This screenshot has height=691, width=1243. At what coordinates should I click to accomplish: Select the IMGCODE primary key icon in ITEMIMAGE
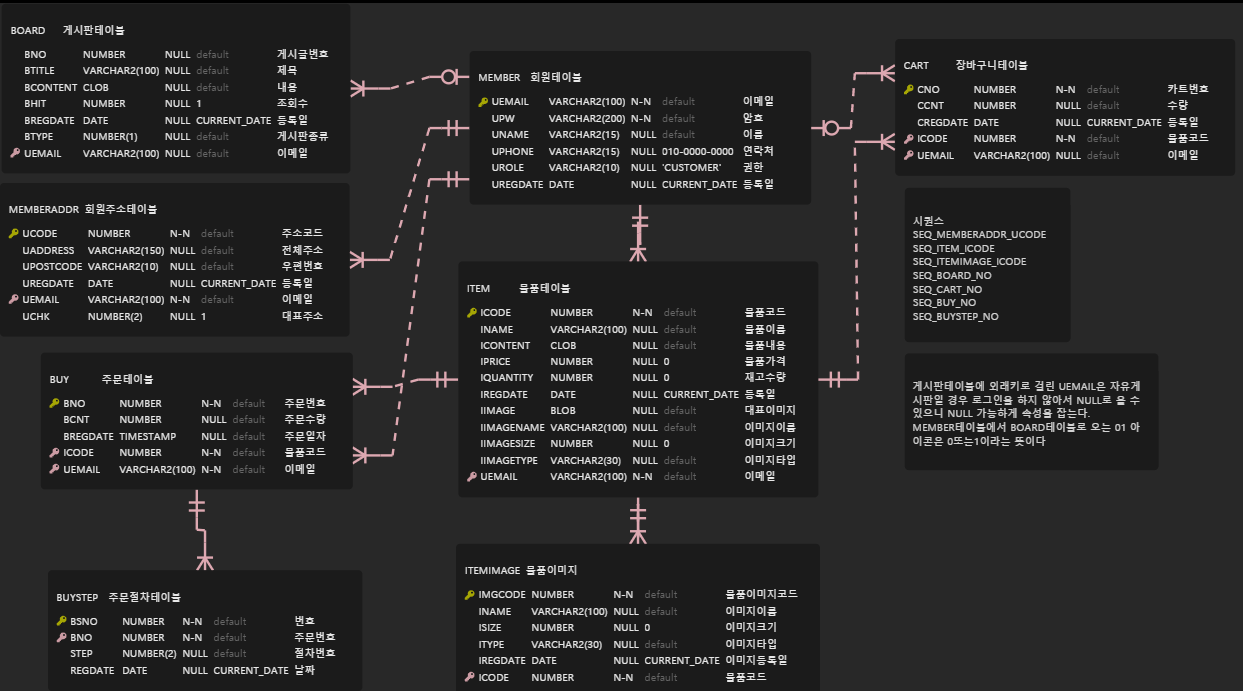(470, 594)
